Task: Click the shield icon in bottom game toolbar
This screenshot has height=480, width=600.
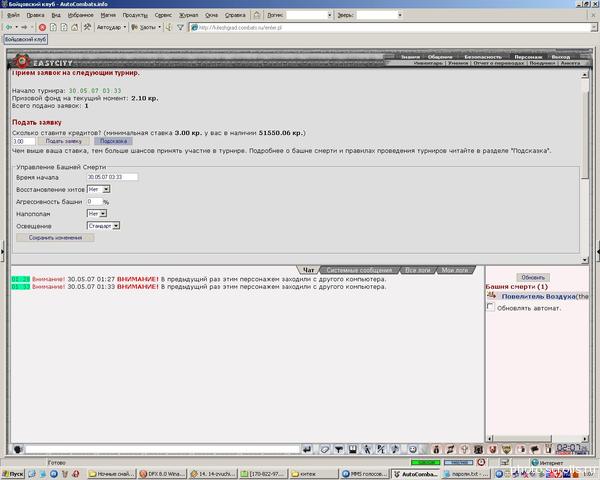Action: [507, 449]
